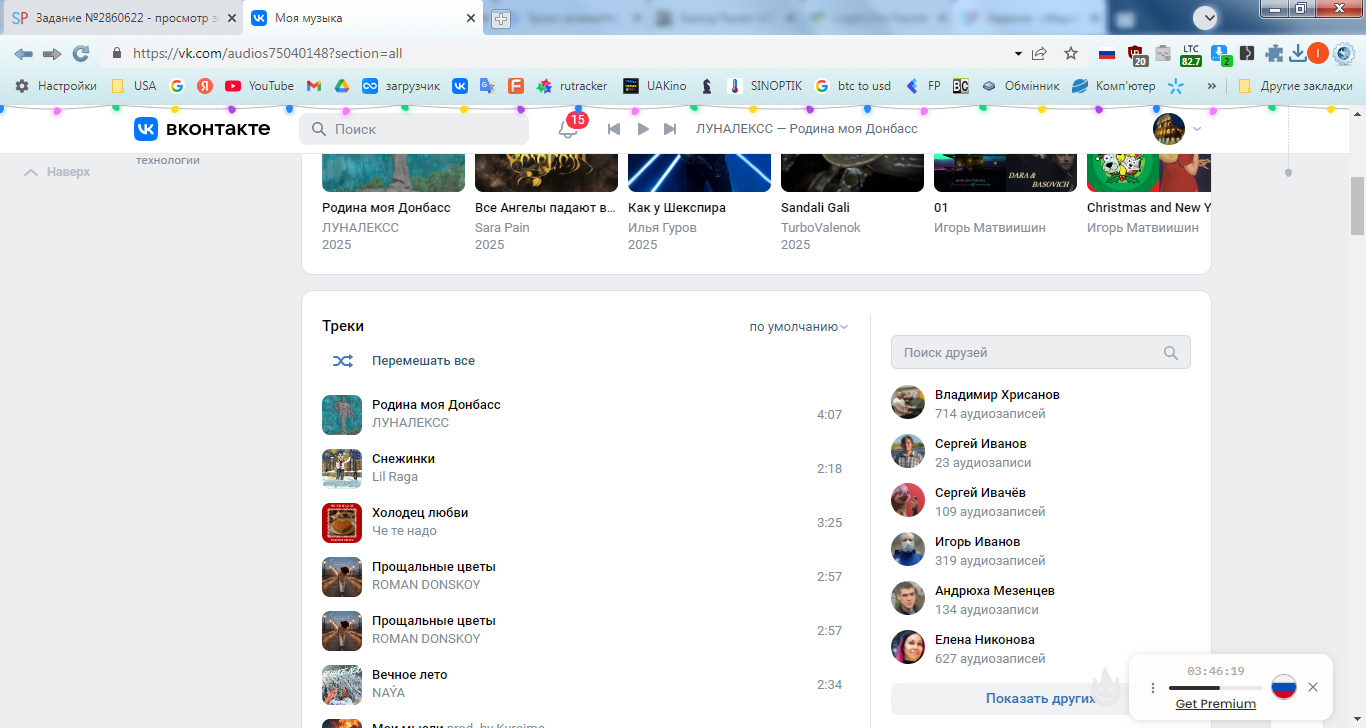Open share page icon in address bar

1040,53
